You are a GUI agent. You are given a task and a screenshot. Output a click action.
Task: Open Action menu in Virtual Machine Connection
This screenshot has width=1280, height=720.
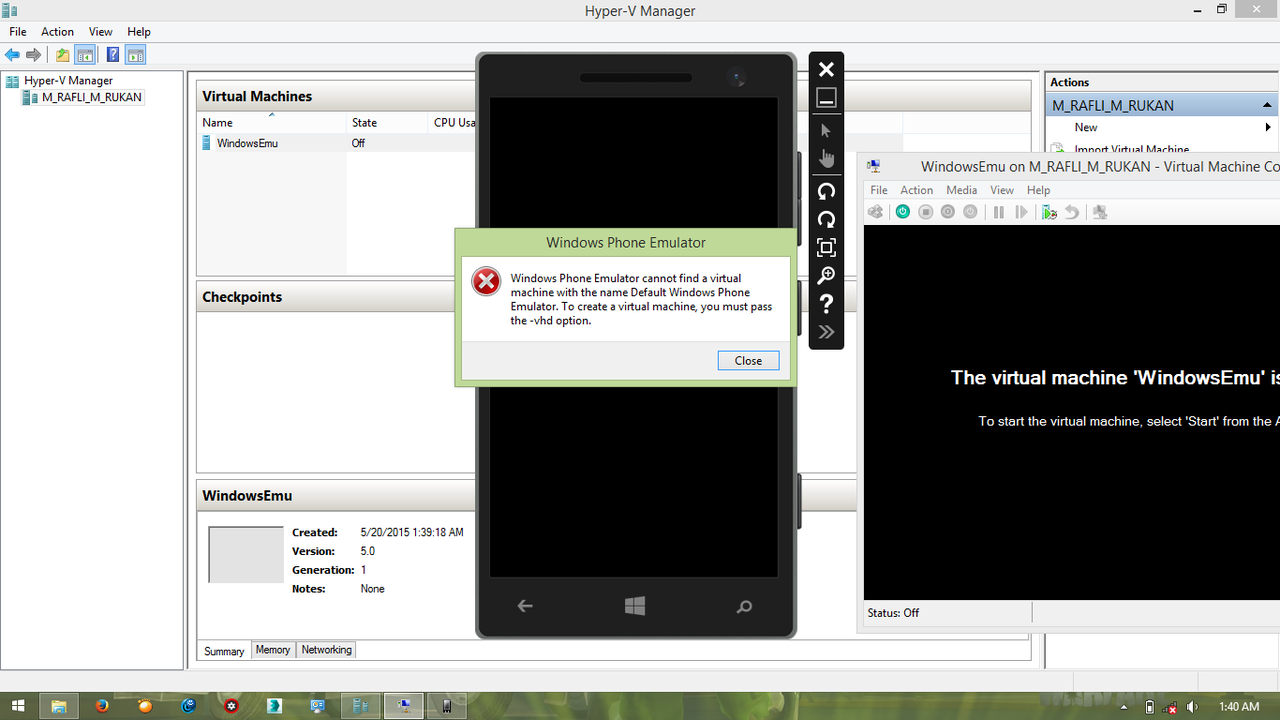tap(916, 190)
